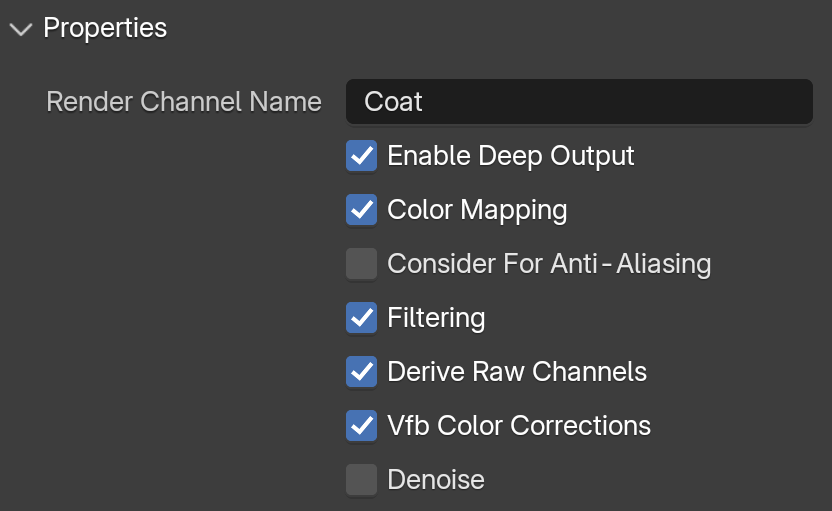Disable the Color Mapping checkbox
Viewport: 832px width, 511px height.
[361, 210]
